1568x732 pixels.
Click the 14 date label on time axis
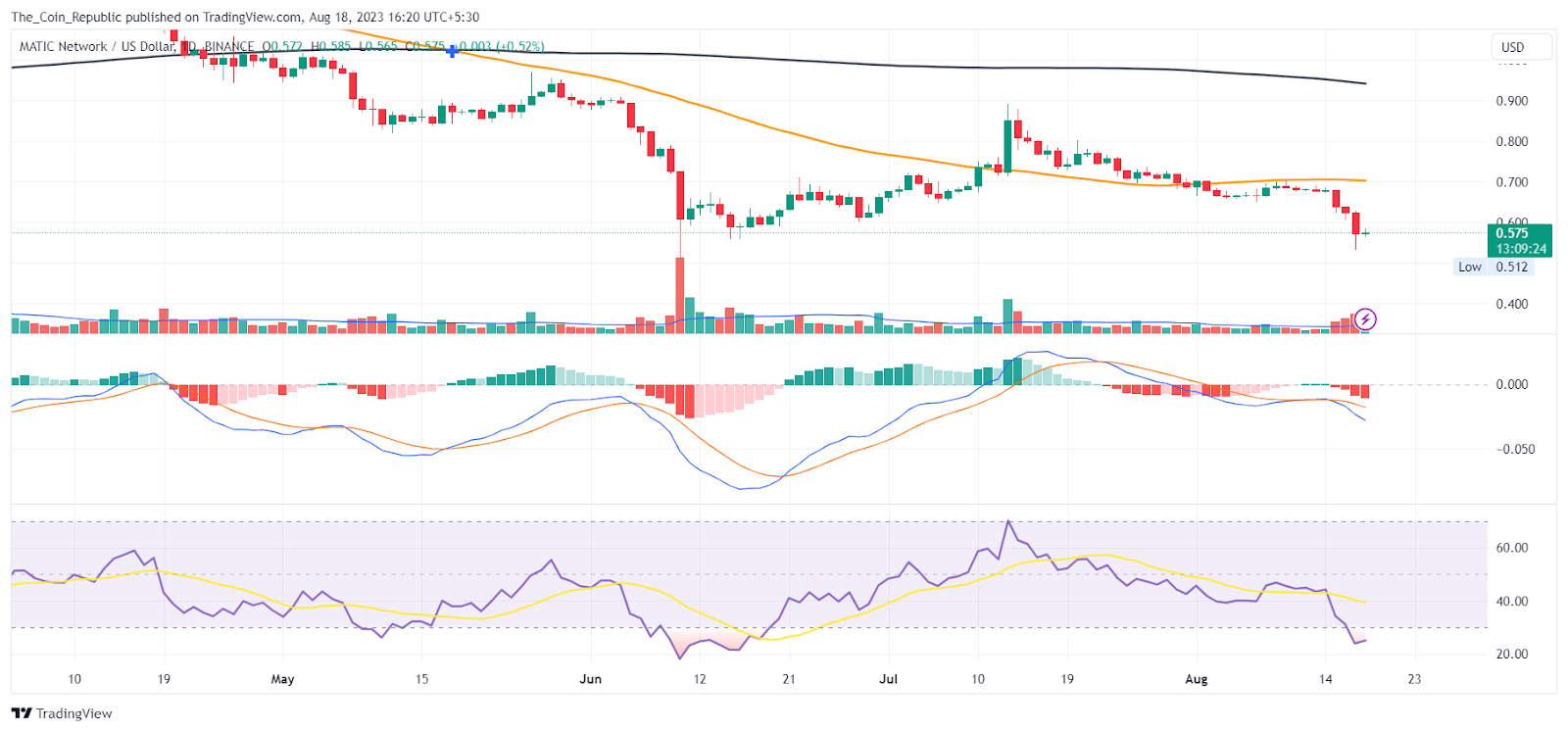1325,679
